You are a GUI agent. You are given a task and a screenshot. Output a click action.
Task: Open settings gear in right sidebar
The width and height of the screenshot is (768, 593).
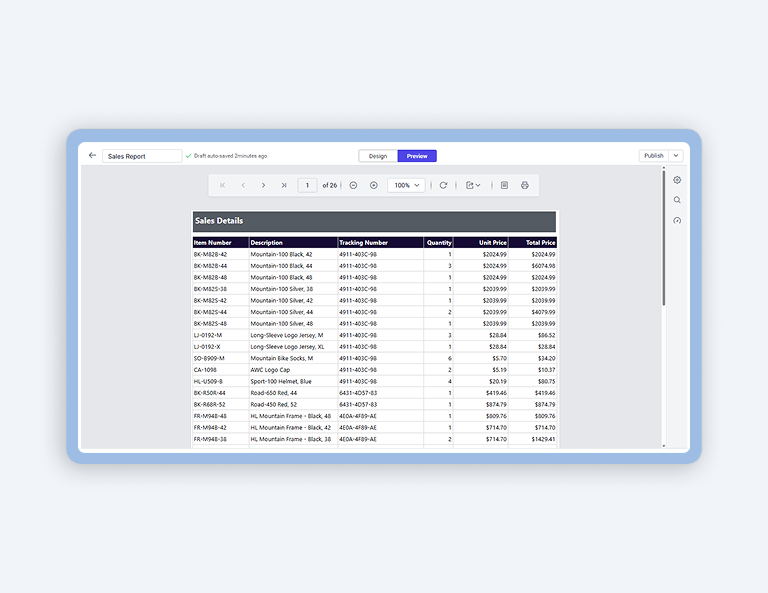coord(677,180)
